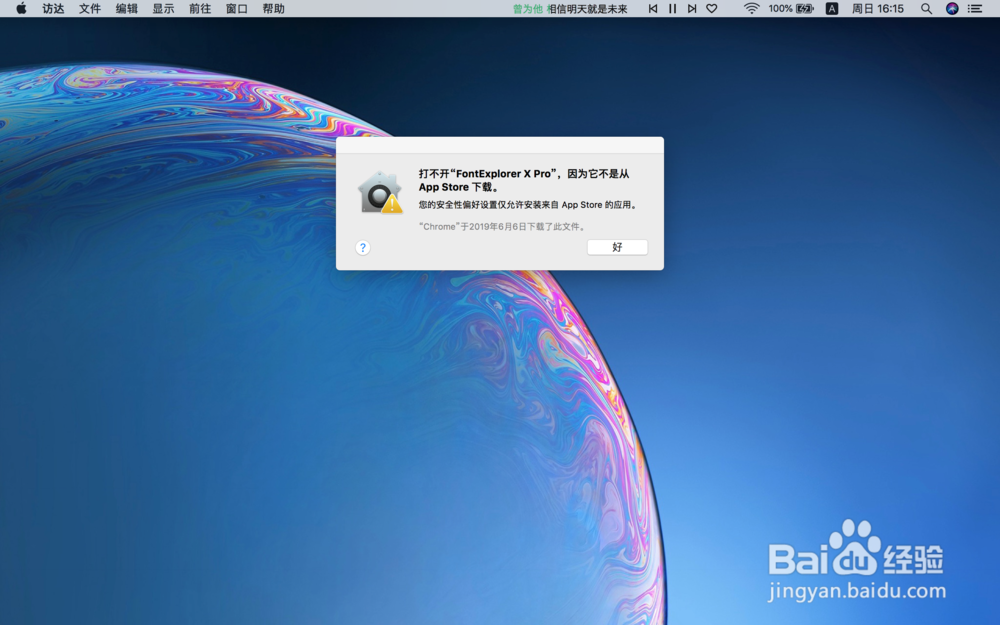Open the 文件 menu
This screenshot has height=625, width=1000.
[90, 8]
